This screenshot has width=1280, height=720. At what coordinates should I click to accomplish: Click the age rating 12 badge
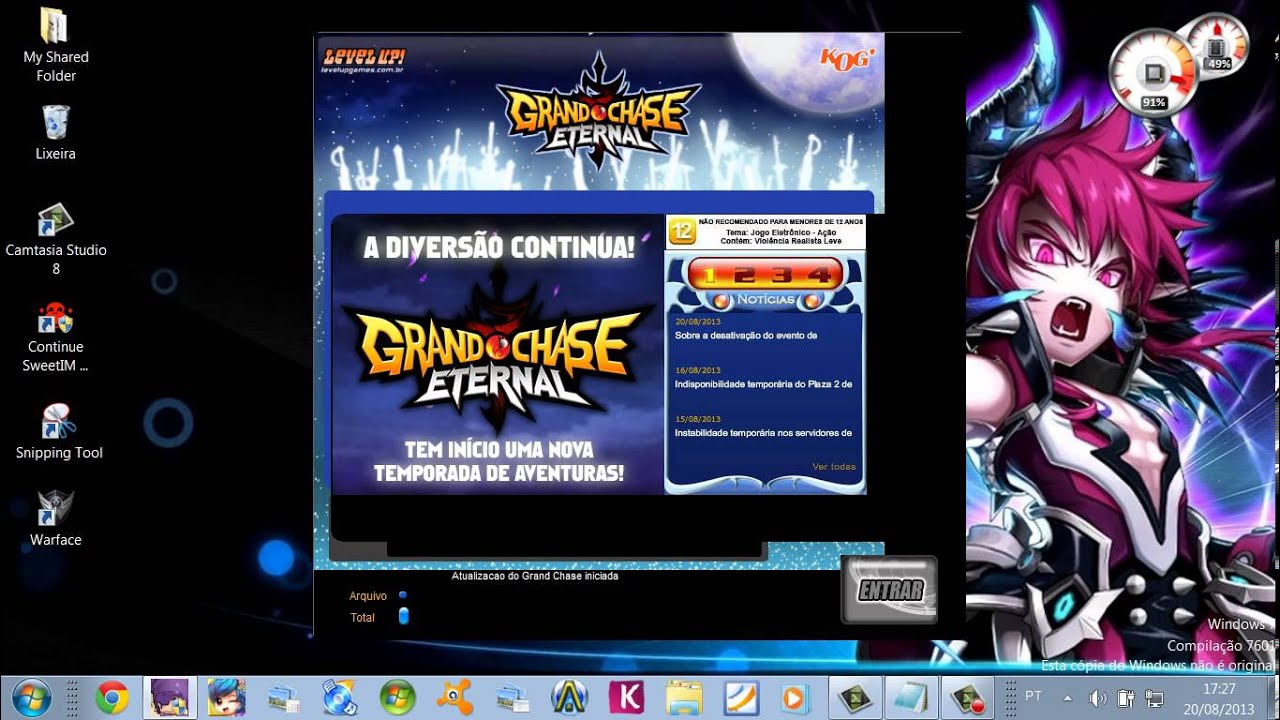point(682,232)
